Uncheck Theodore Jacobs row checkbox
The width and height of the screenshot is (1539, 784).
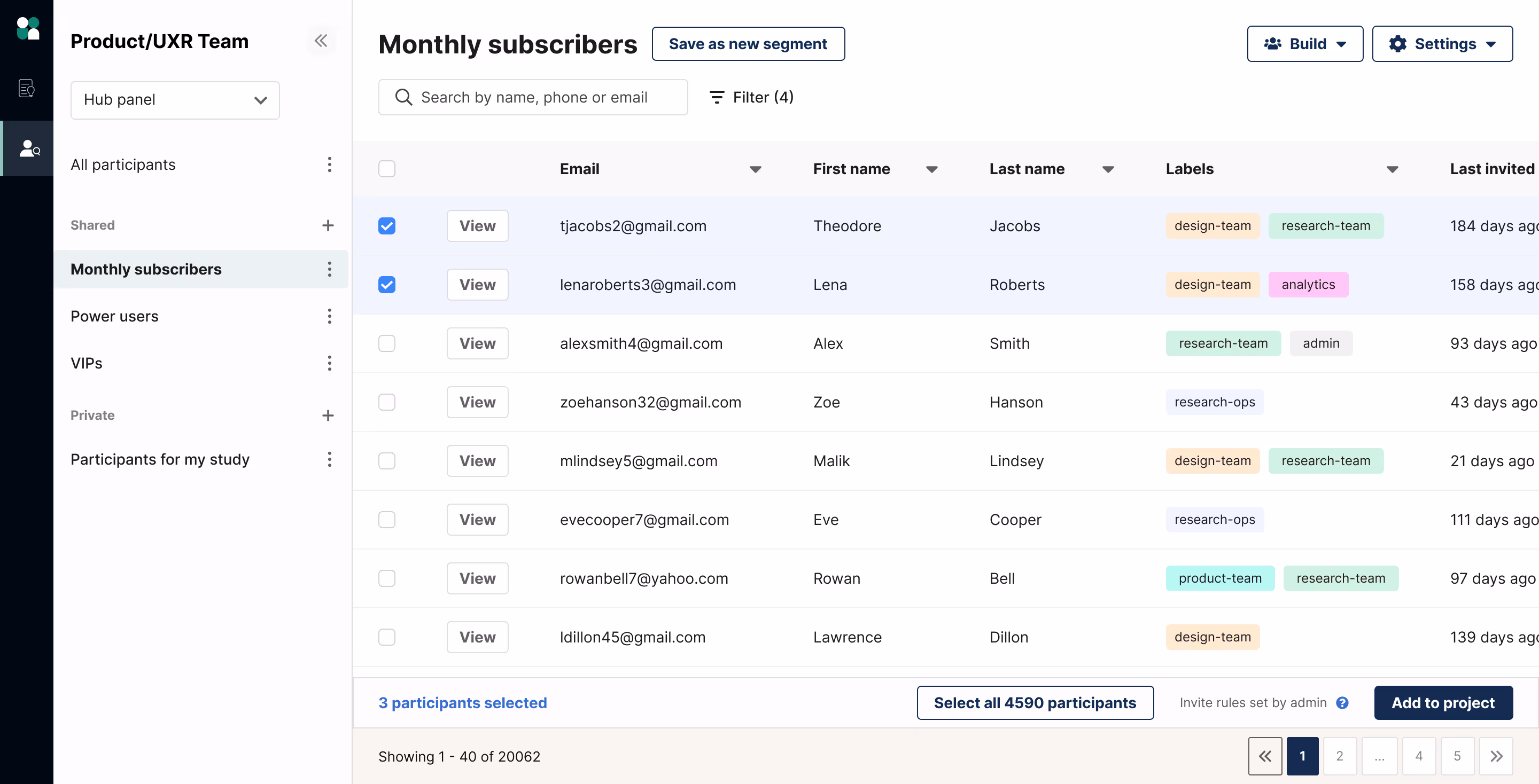pos(386,226)
